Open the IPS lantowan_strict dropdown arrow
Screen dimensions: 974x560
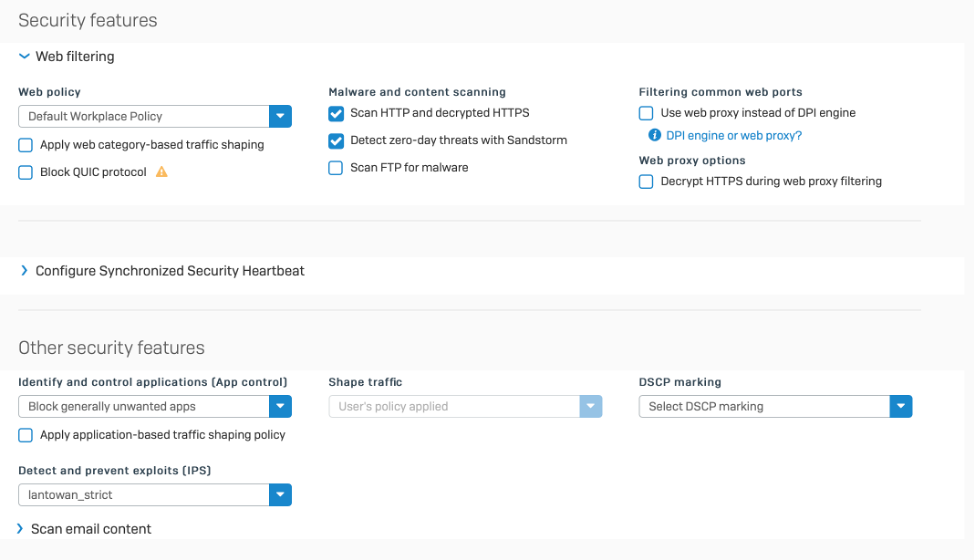click(280, 495)
